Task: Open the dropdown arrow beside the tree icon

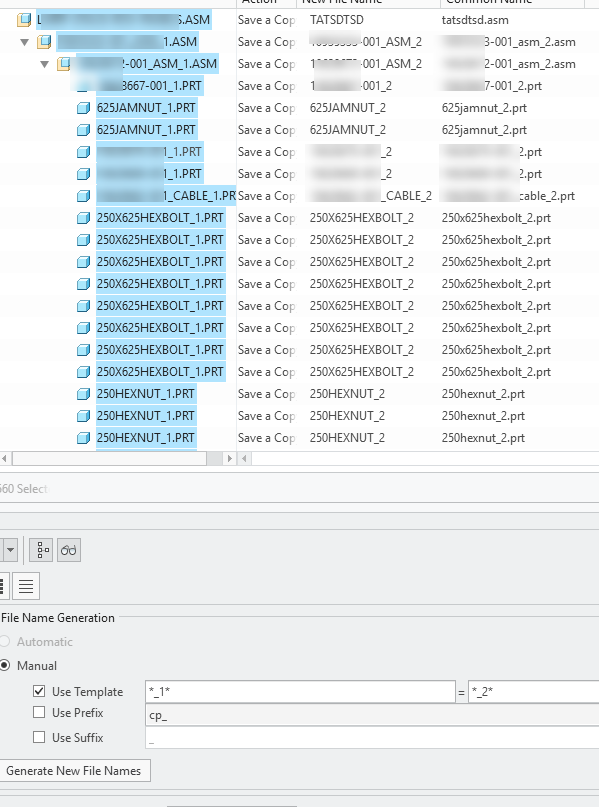Action: (x=10, y=550)
